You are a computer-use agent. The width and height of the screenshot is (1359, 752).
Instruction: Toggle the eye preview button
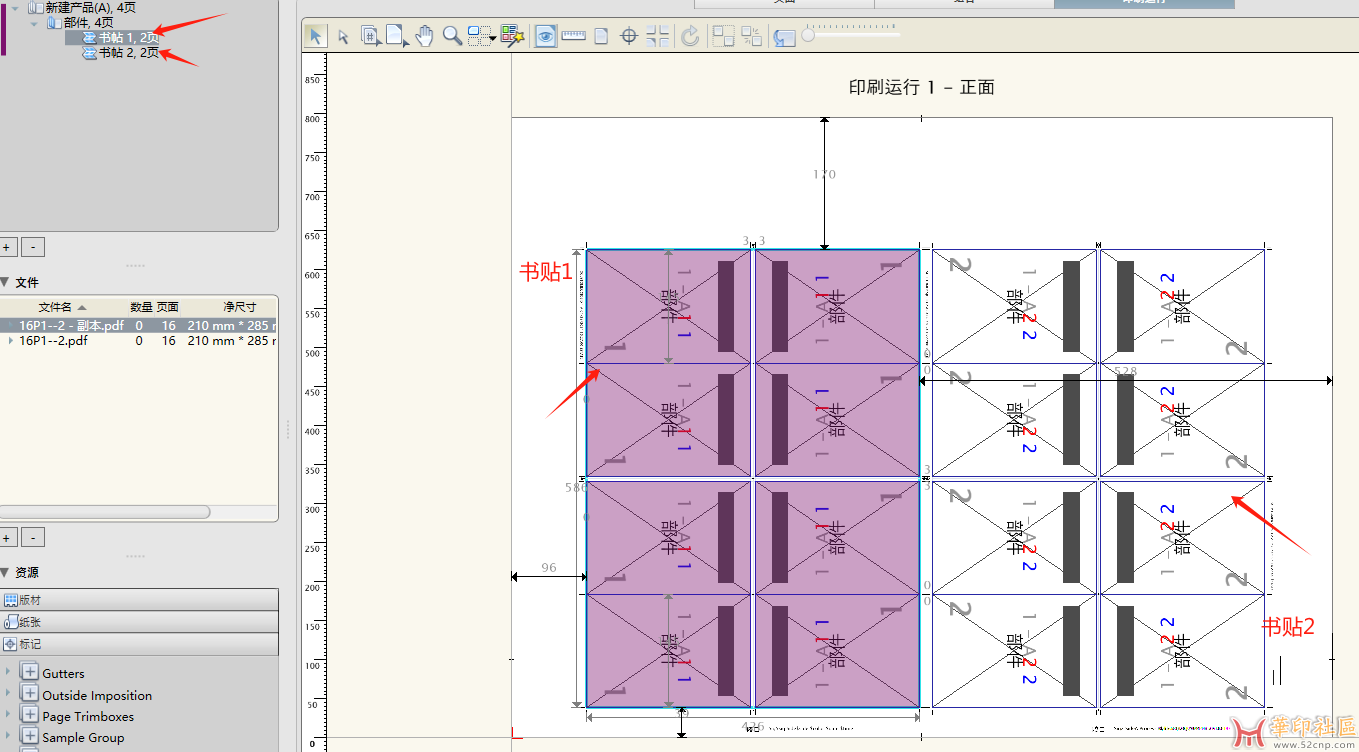545,37
